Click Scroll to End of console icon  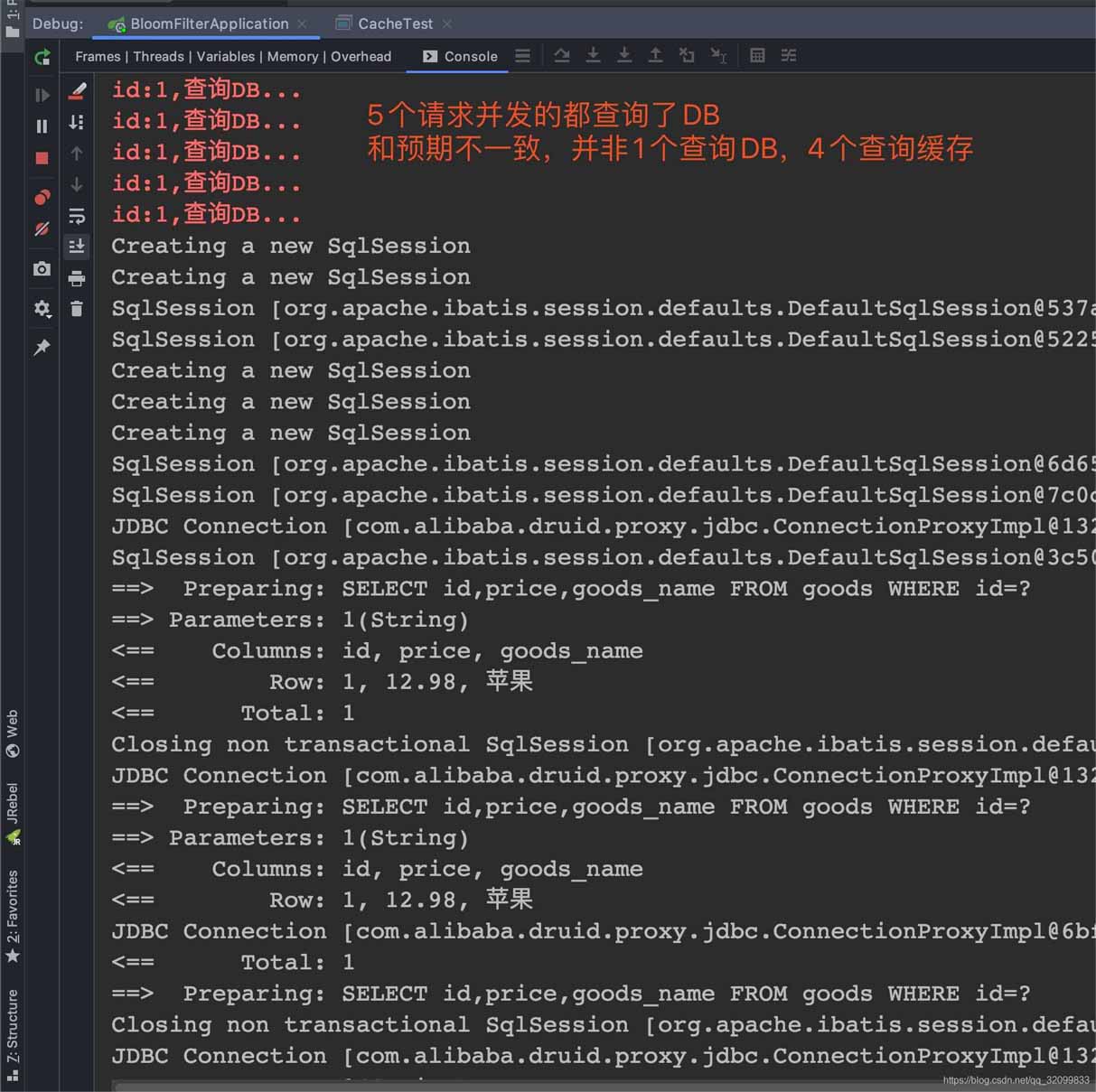click(x=77, y=247)
